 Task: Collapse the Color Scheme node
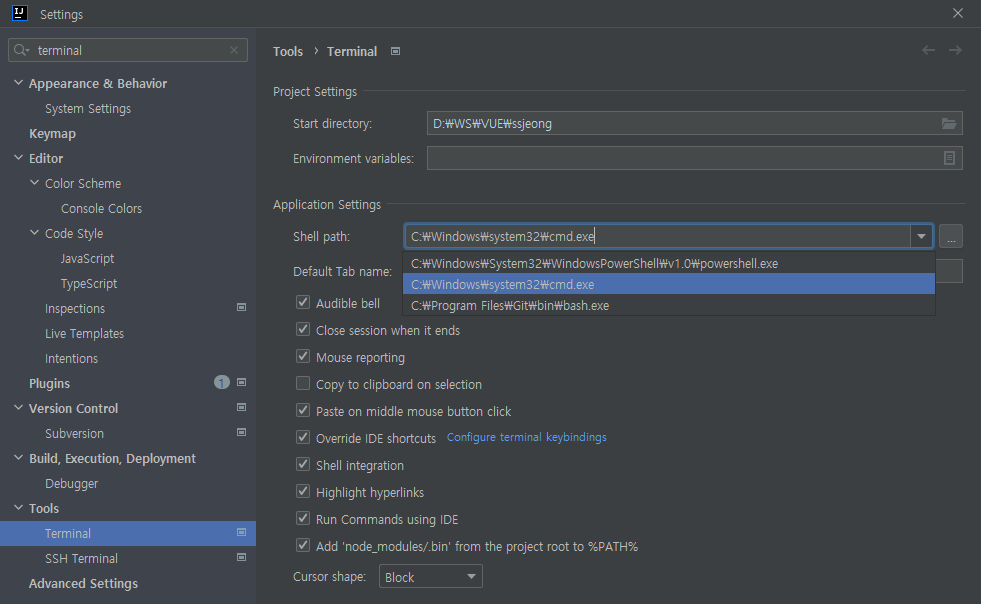pyautogui.click(x=34, y=183)
